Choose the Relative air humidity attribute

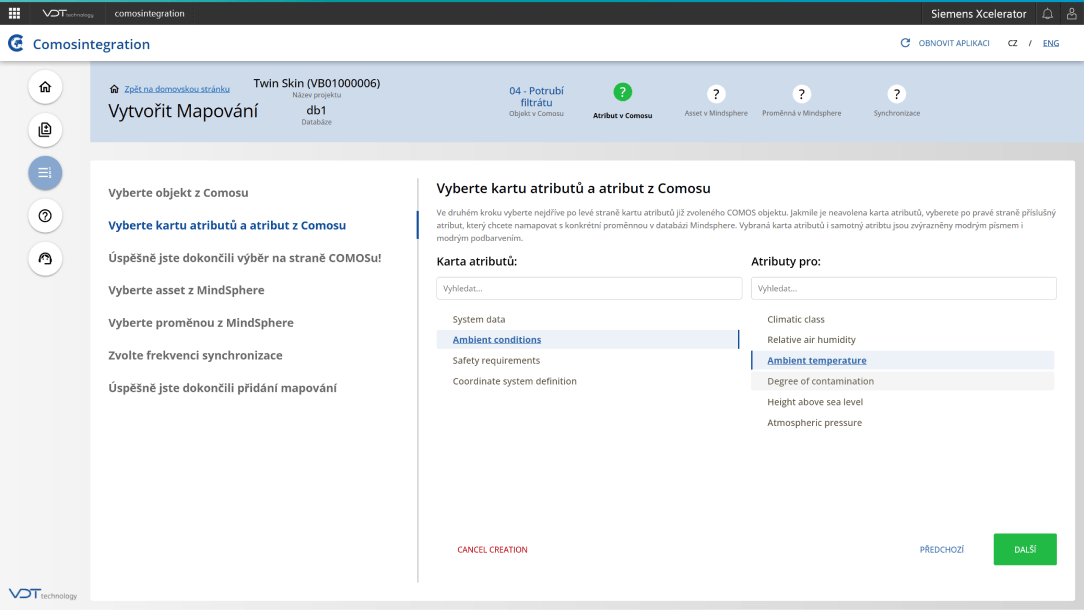811,340
